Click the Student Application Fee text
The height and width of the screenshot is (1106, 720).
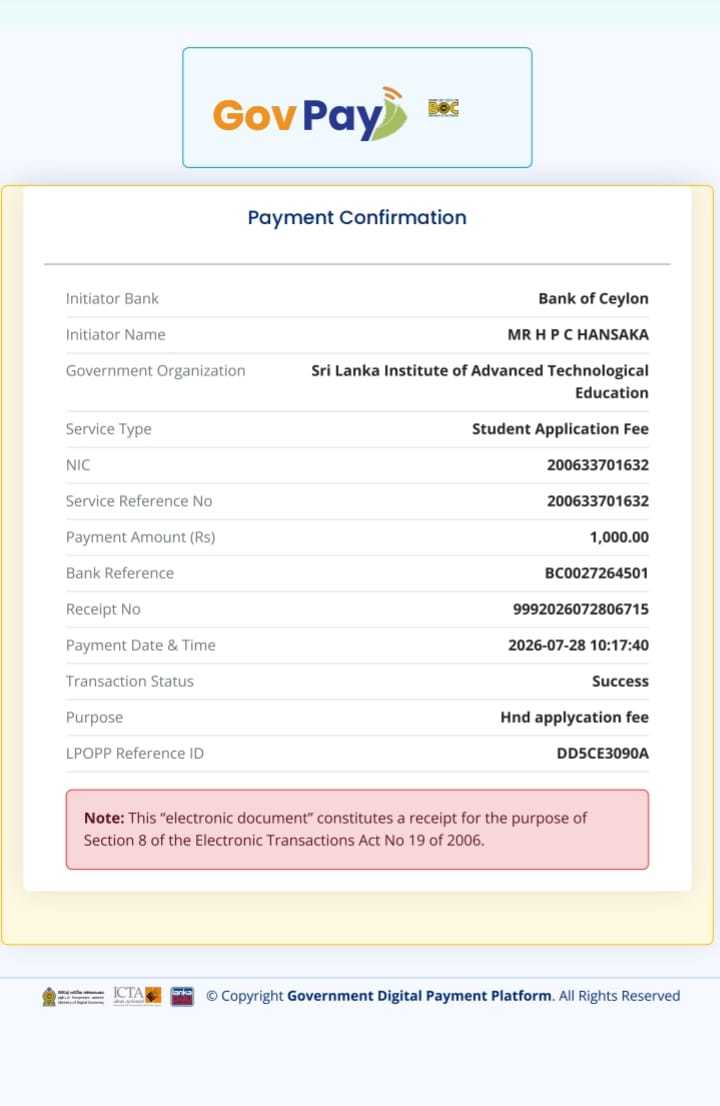point(560,429)
